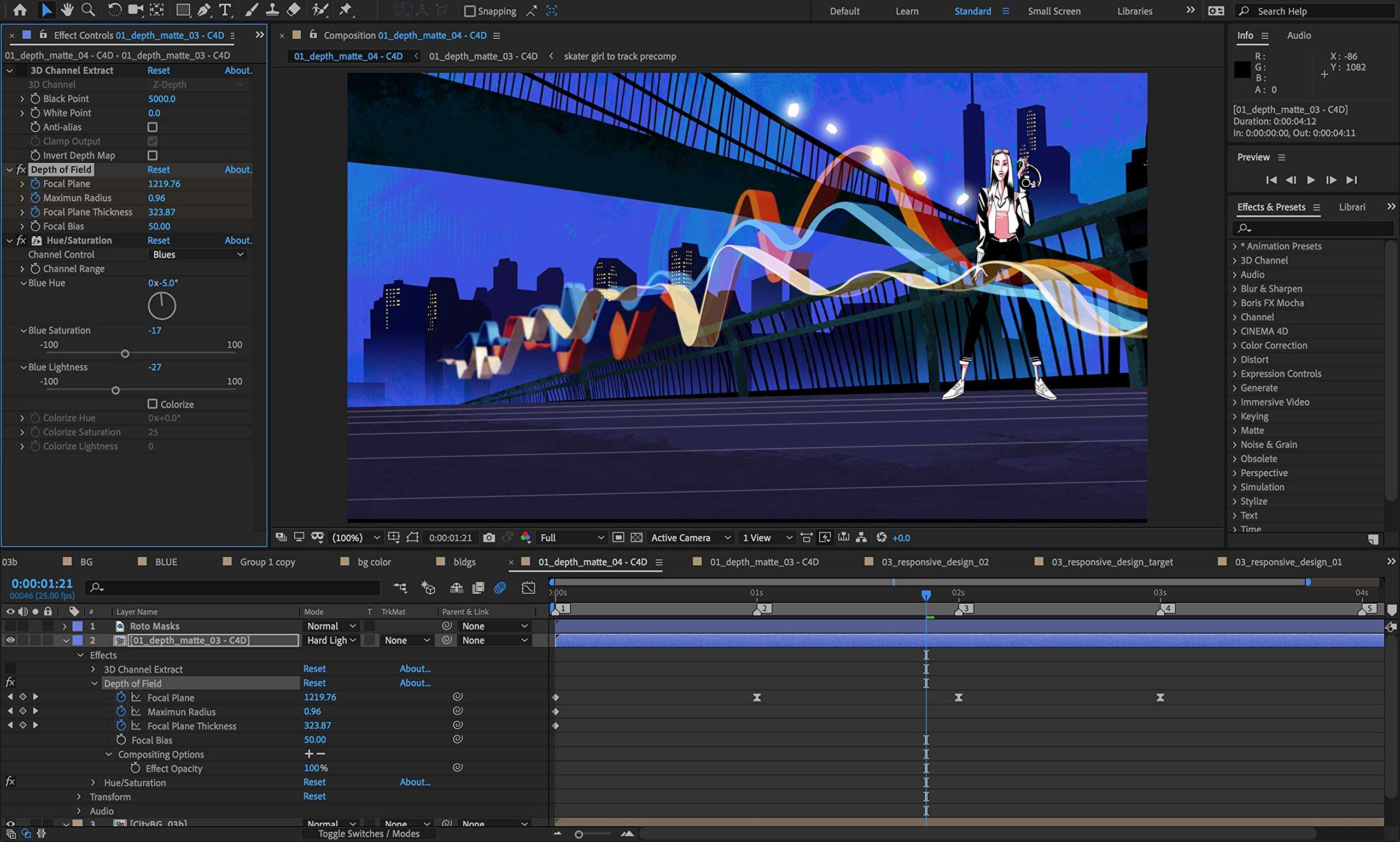Viewport: 1400px width, 842px height.
Task: Select the Hand tool
Action: coord(67,10)
